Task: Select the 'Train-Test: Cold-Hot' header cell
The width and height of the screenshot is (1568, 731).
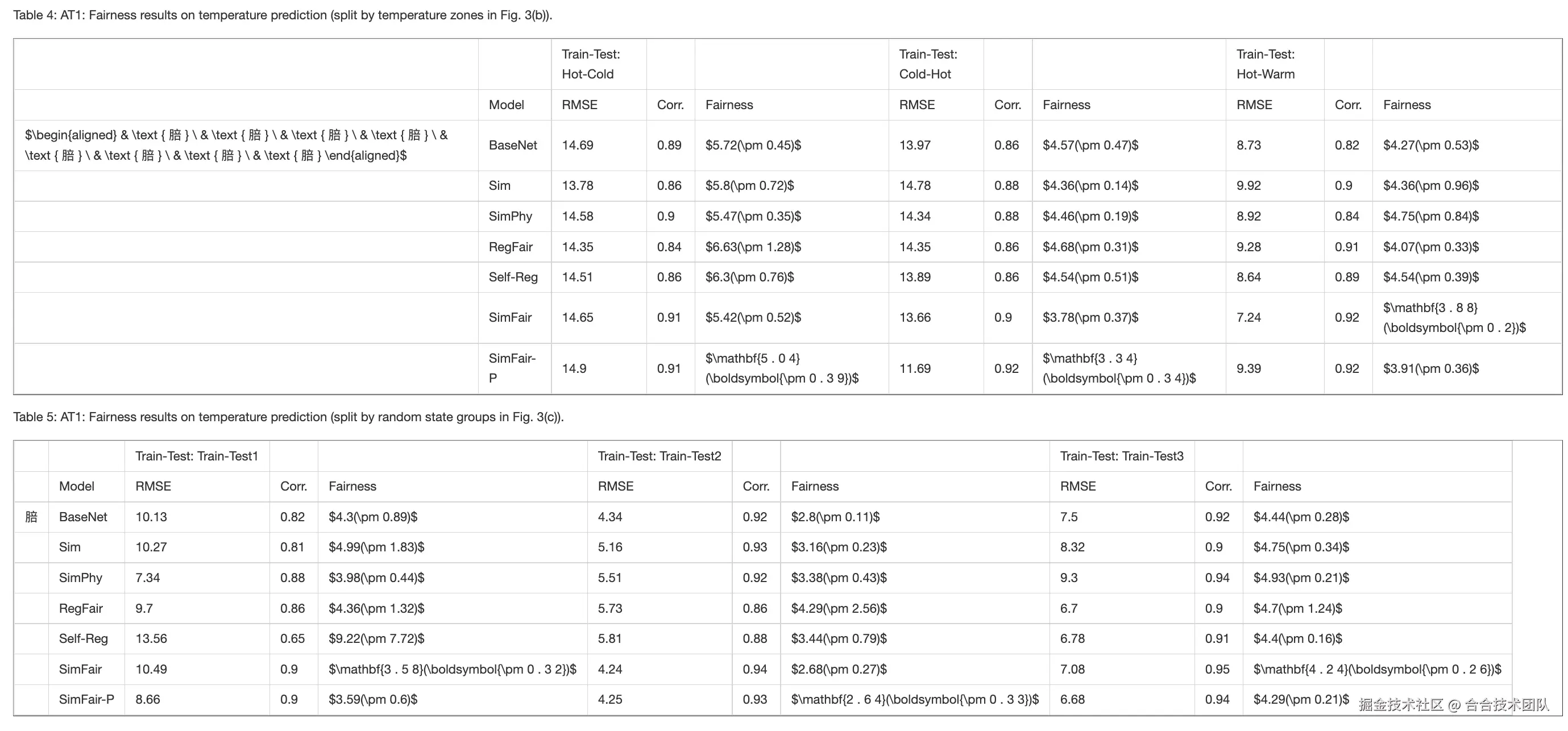Action: click(x=928, y=64)
